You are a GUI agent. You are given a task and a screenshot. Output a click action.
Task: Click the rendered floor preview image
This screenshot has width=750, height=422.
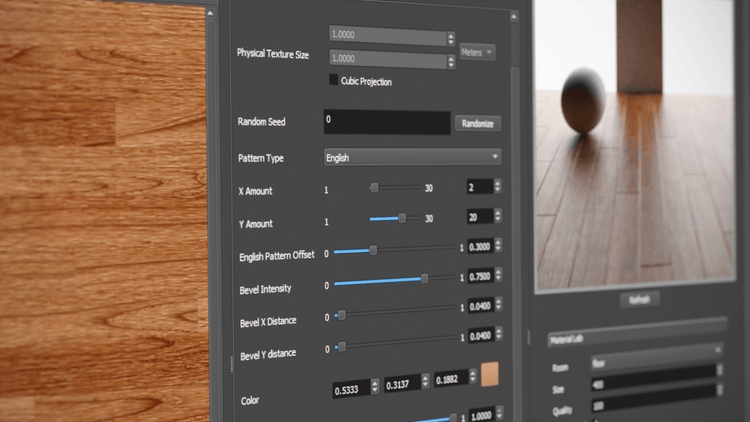[x=635, y=144]
